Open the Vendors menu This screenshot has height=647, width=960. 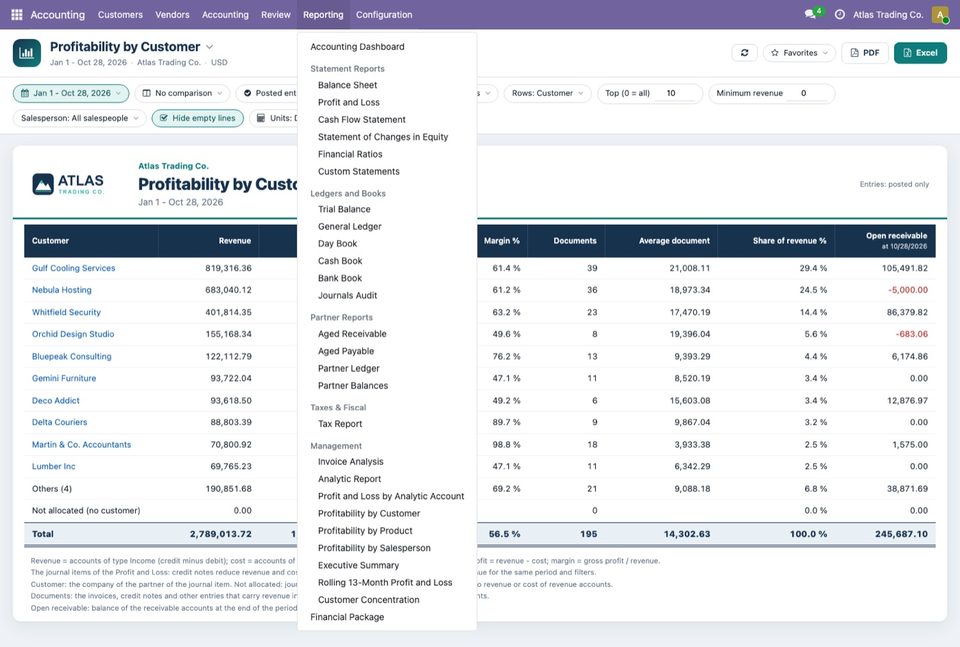(x=172, y=15)
